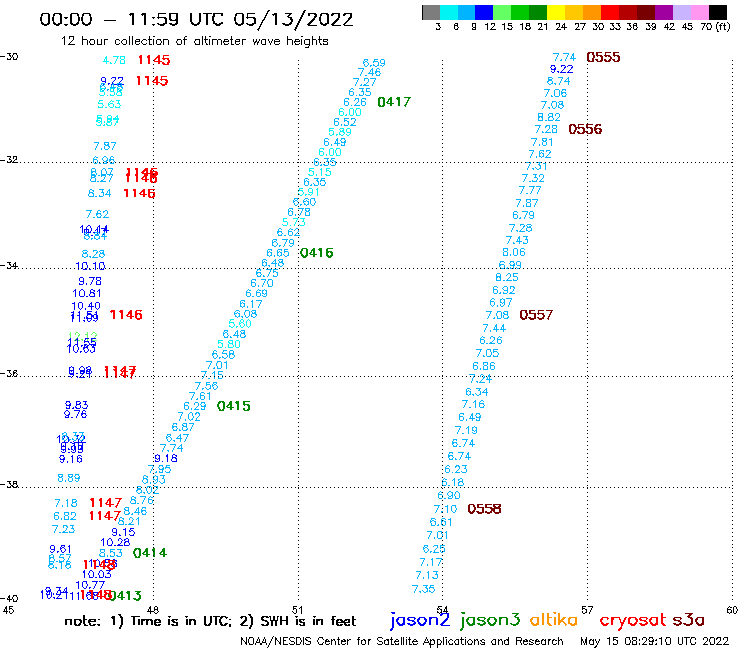Image resolution: width=740 pixels, height=650 pixels.
Task: Select the subtitle '12 hour collection of altimeter wave heights'
Action: coord(194,41)
